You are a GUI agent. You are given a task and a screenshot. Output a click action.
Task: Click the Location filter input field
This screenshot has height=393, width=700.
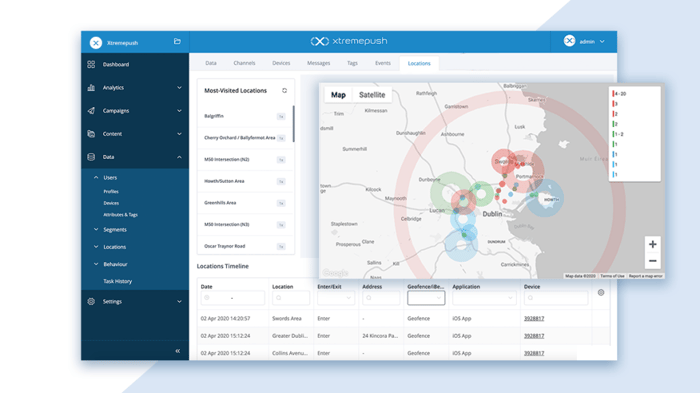[x=291, y=298]
